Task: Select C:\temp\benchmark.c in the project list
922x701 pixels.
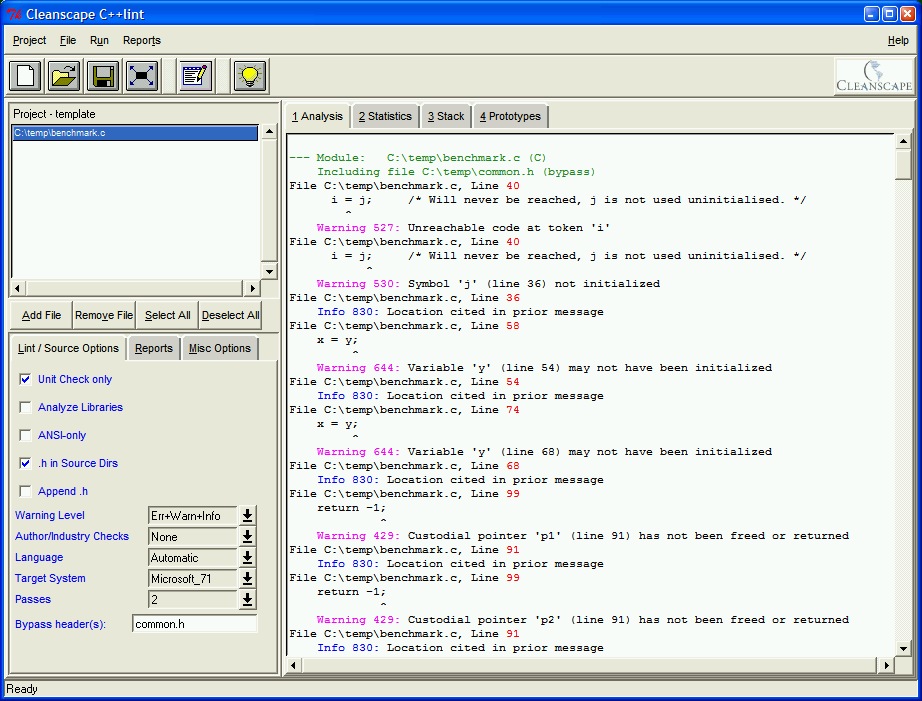Action: (135, 133)
